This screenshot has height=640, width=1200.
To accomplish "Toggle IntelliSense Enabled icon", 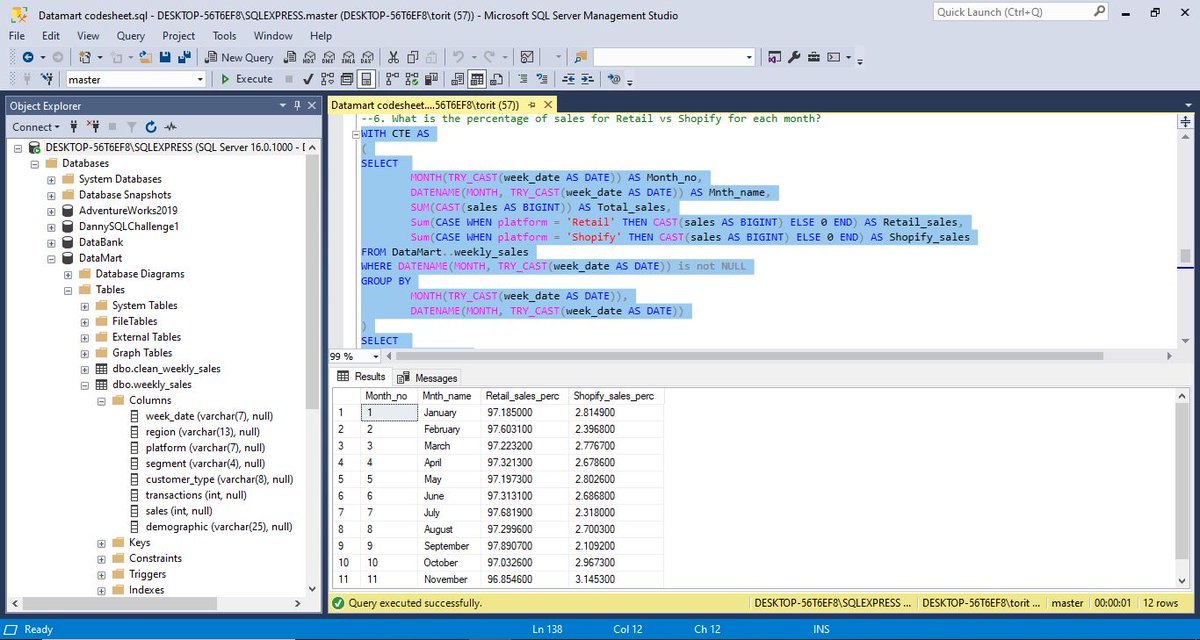I will tap(366, 79).
